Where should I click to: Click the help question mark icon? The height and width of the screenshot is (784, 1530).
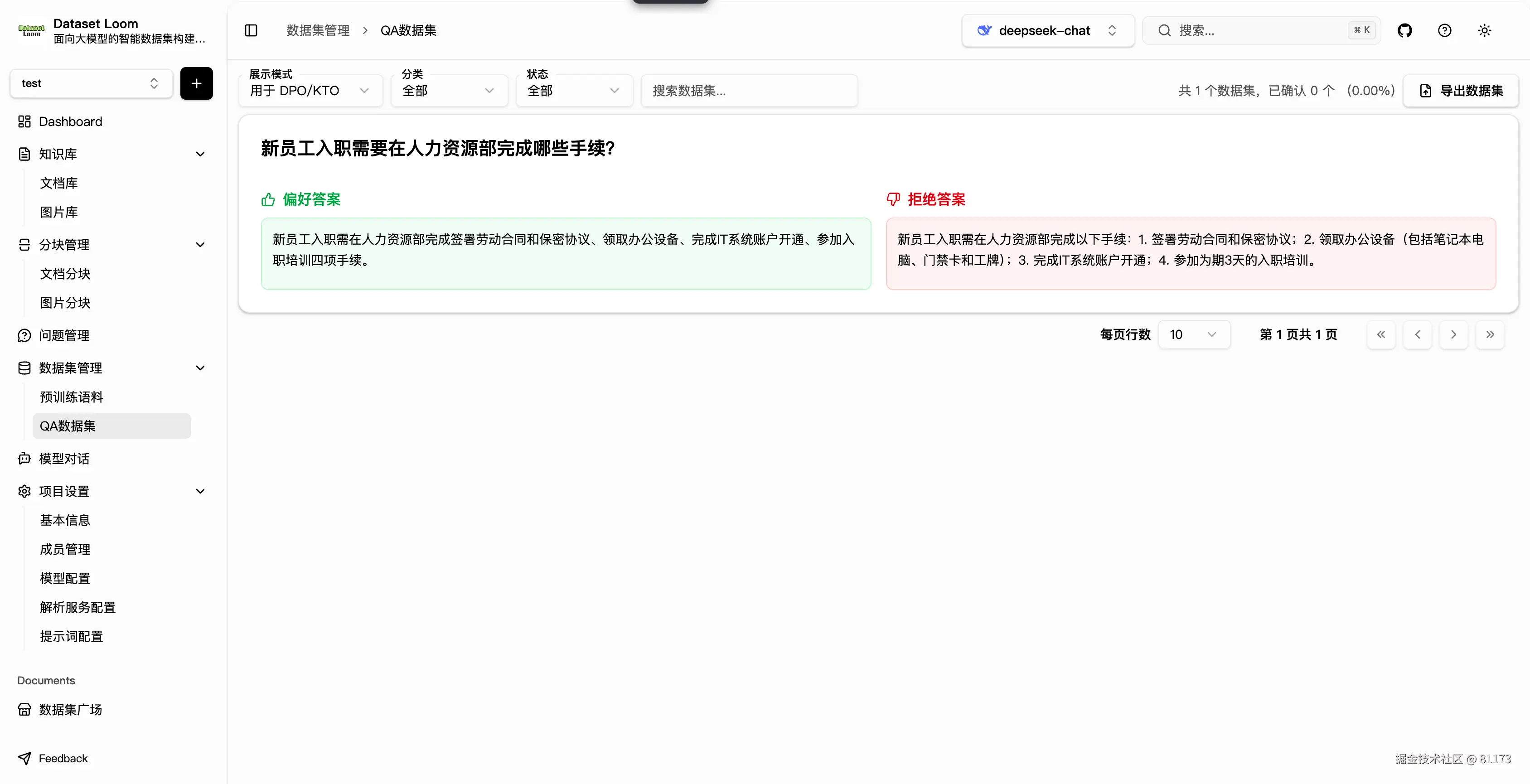click(1444, 30)
